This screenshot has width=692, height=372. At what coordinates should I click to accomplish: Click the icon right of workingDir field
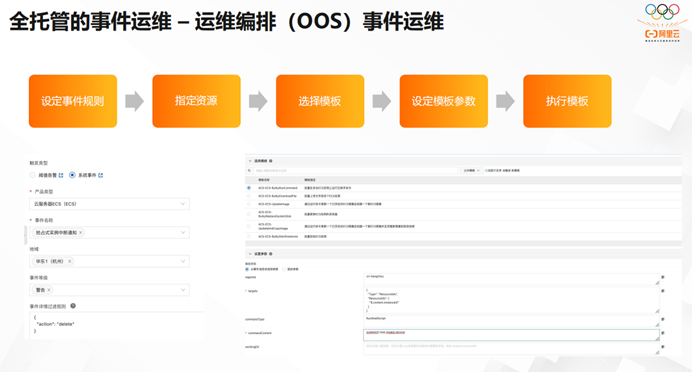pyautogui.click(x=663, y=347)
